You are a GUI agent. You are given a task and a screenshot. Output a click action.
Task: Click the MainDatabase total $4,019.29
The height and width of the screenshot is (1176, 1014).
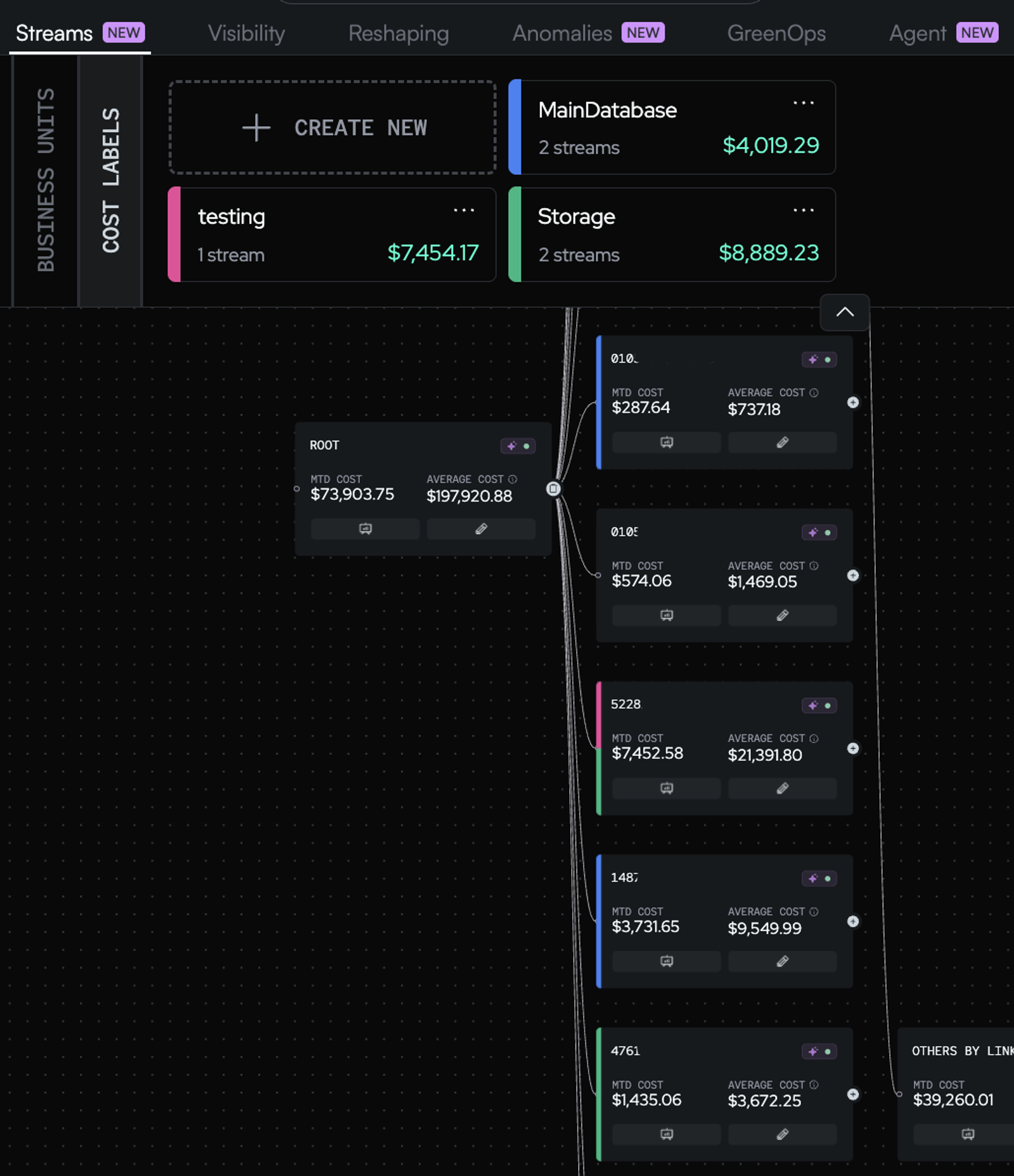click(771, 146)
